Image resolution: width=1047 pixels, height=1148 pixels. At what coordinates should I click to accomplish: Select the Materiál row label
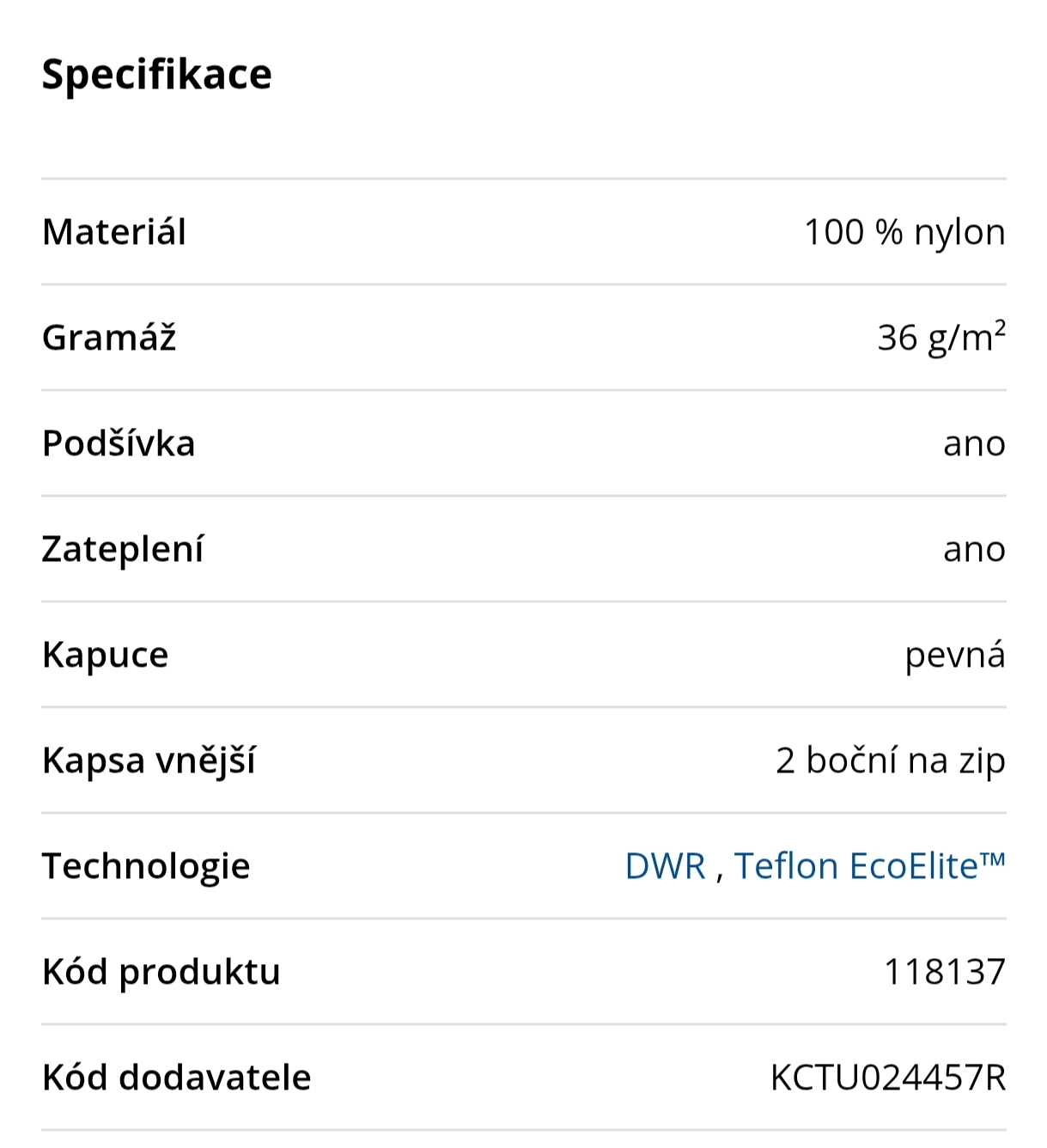[x=114, y=232]
